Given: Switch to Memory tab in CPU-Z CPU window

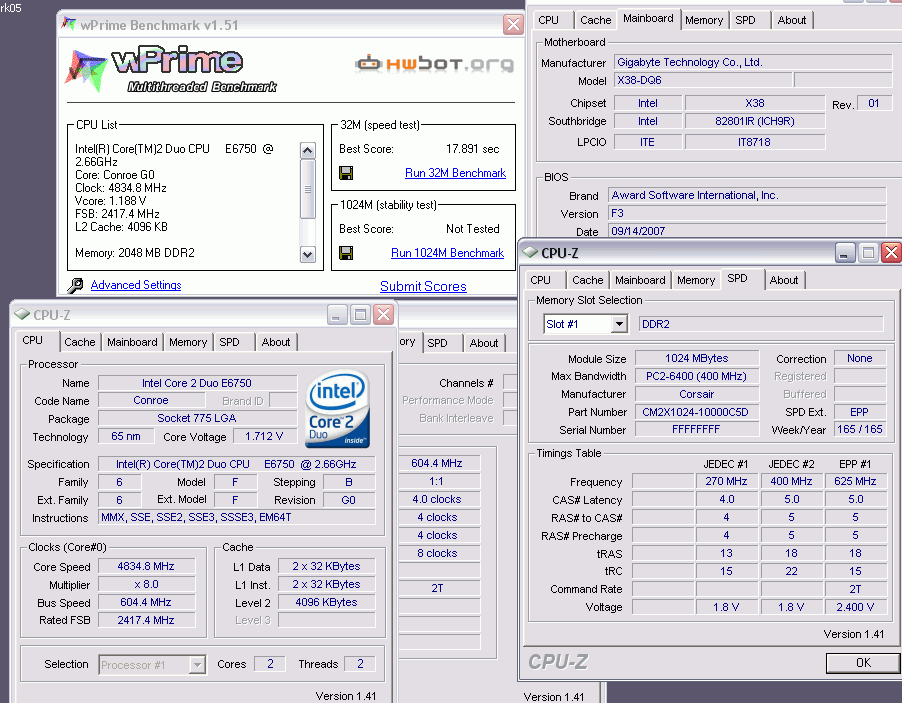Looking at the screenshot, I should coord(188,342).
